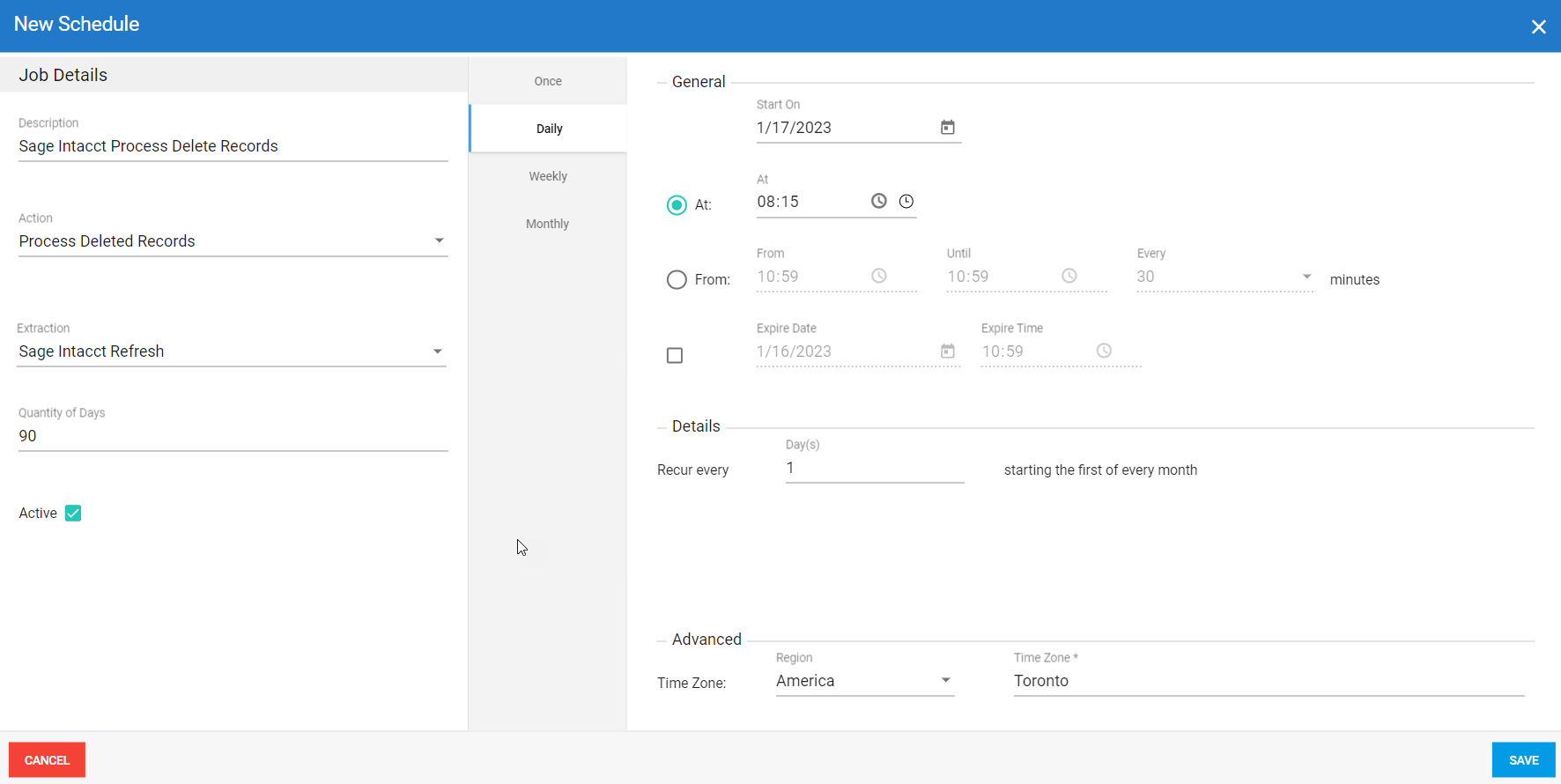
Task: Click the gray clock icon beside 08:15
Action: [878, 201]
